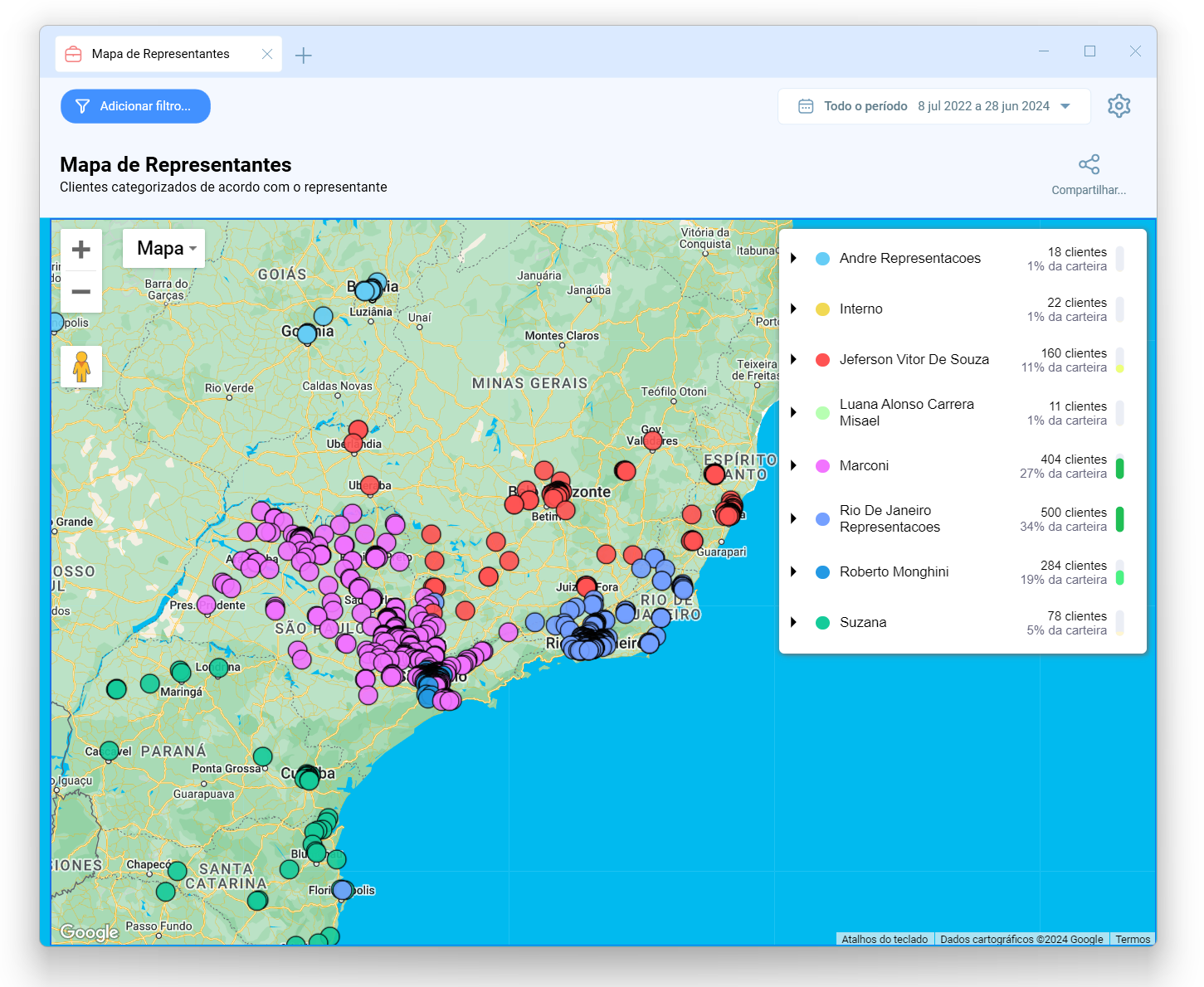Click the calendar icon in period selector
The image size is (1204, 987).
tap(805, 106)
